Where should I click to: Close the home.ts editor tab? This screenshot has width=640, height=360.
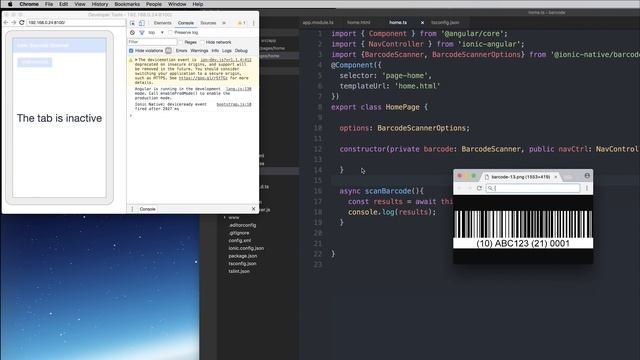click(x=422, y=23)
